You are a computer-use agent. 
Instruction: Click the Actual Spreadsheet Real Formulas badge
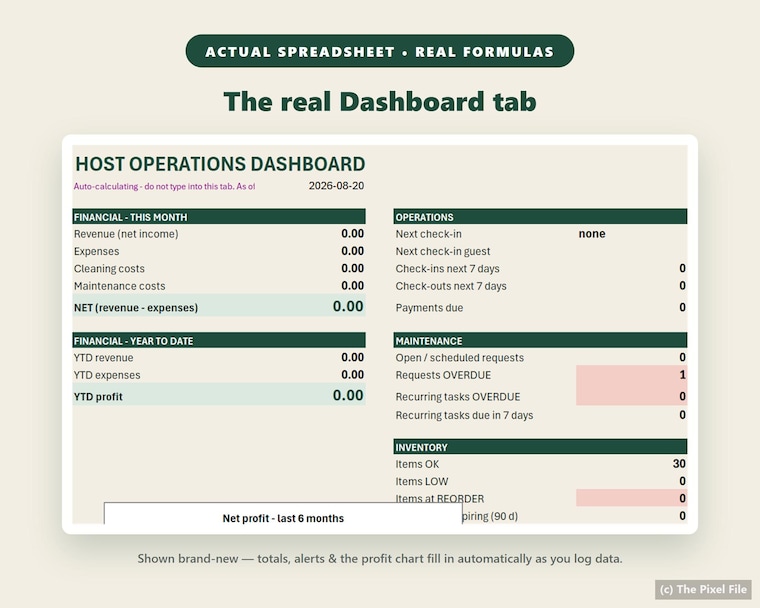coord(380,51)
